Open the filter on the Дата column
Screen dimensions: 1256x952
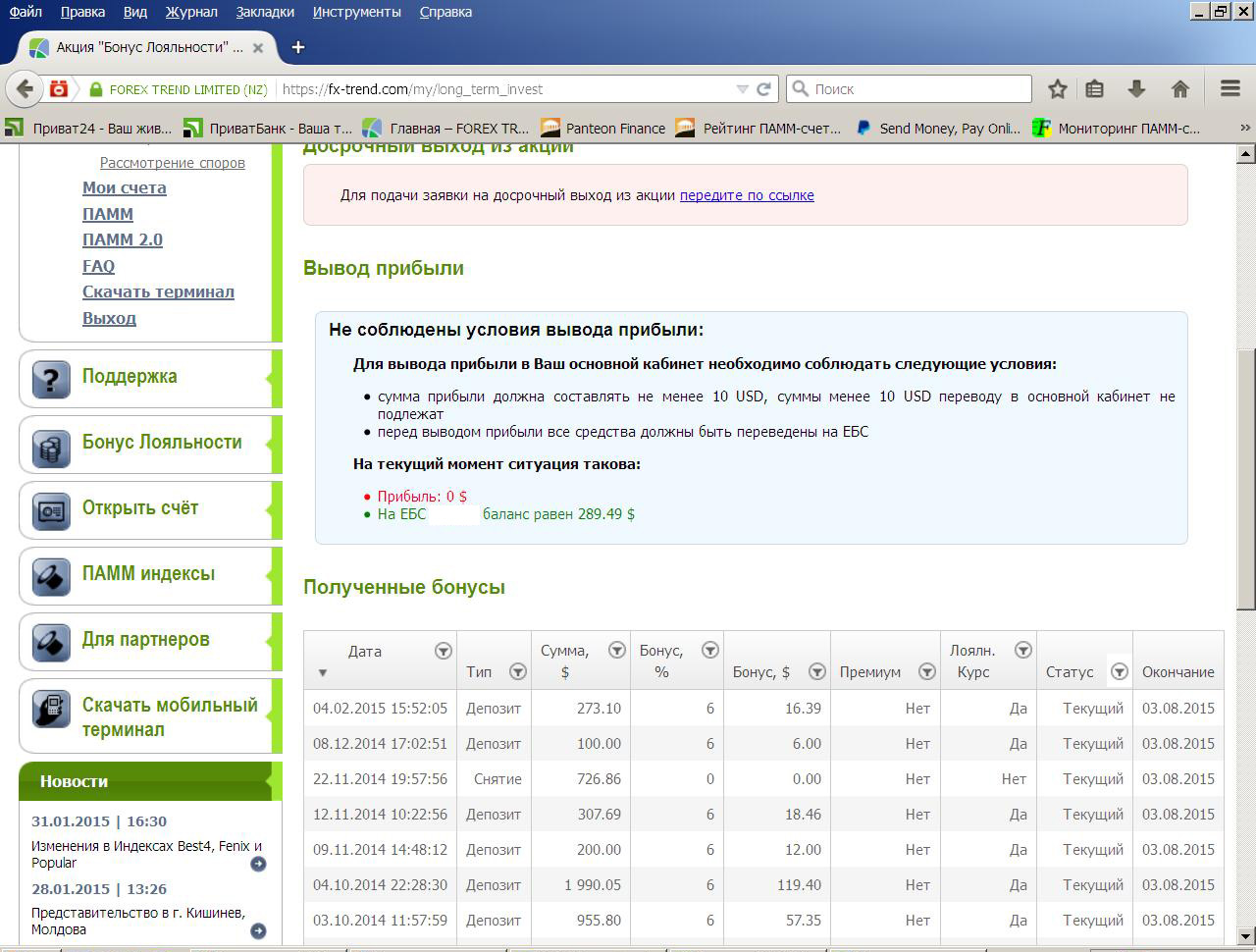(443, 651)
